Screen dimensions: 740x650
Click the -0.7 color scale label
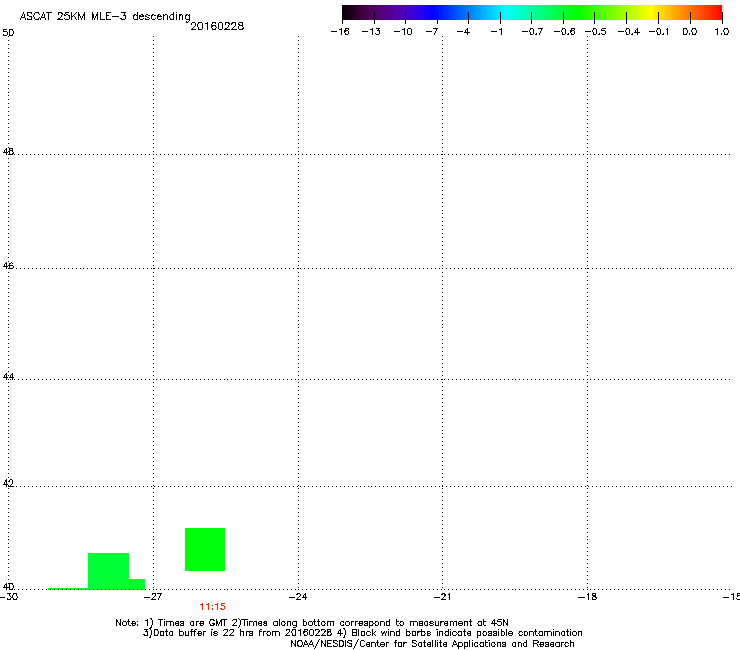(532, 32)
